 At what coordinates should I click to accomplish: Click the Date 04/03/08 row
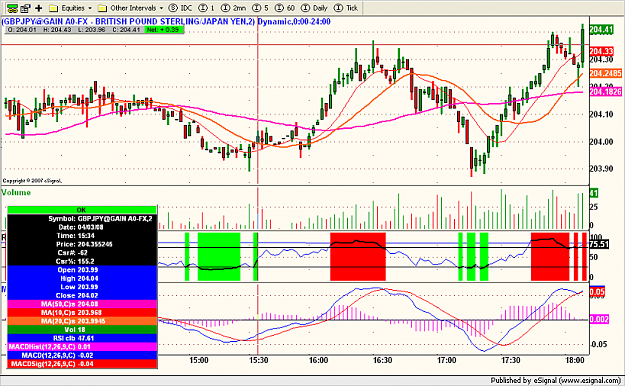[x=82, y=227]
